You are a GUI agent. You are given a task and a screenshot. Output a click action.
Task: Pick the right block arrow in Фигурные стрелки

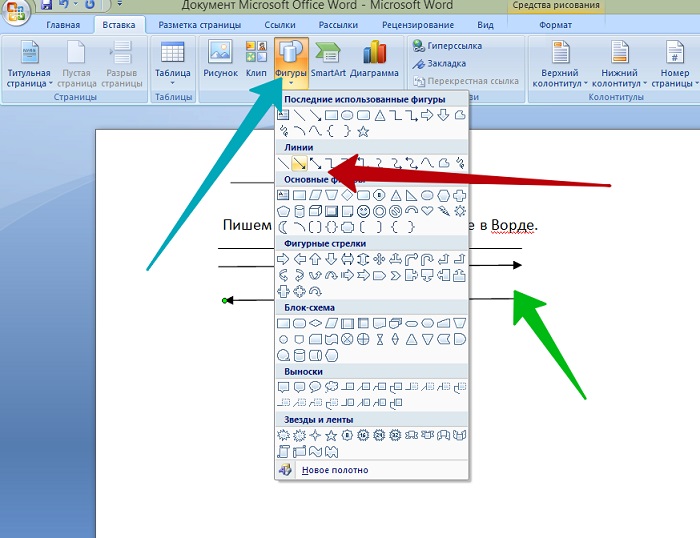[x=283, y=259]
